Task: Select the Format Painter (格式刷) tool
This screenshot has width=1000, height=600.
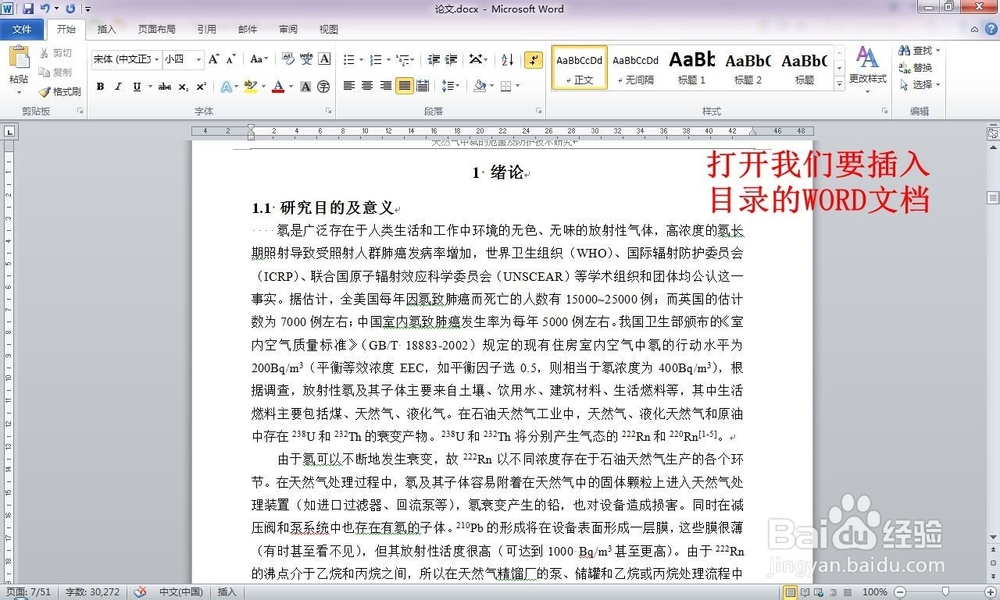Action: pos(60,92)
